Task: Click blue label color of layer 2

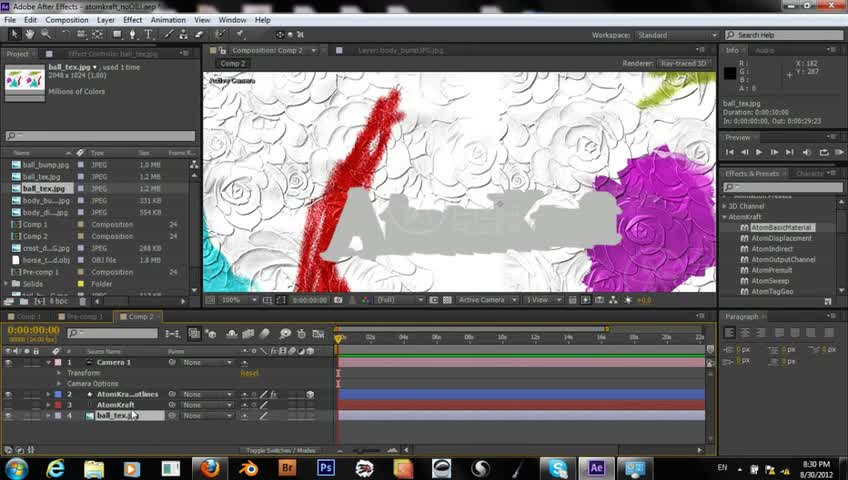Action: [x=58, y=395]
